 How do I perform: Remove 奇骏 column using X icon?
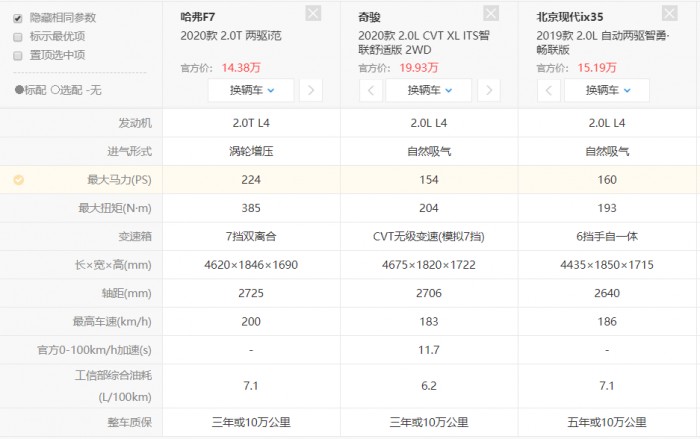click(491, 13)
